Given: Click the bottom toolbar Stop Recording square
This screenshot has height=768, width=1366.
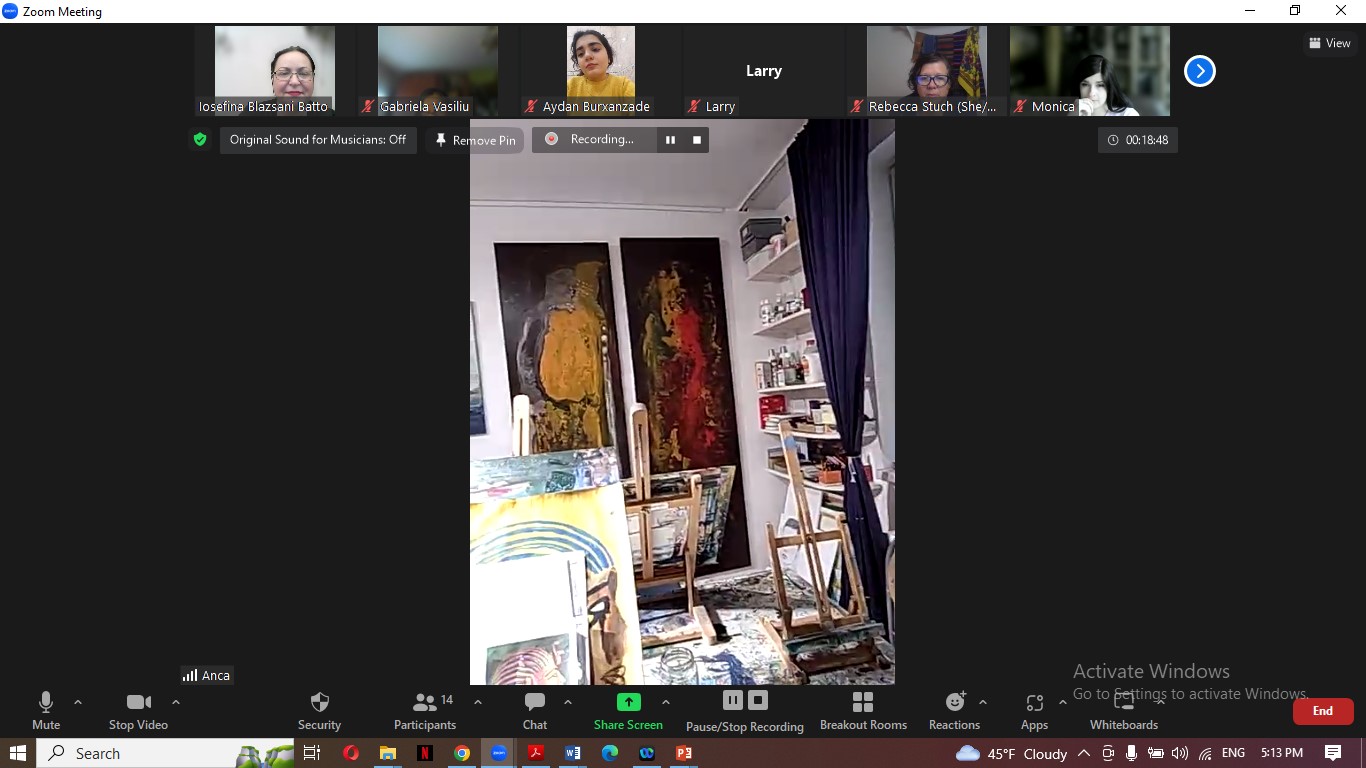Looking at the screenshot, I should click(758, 700).
